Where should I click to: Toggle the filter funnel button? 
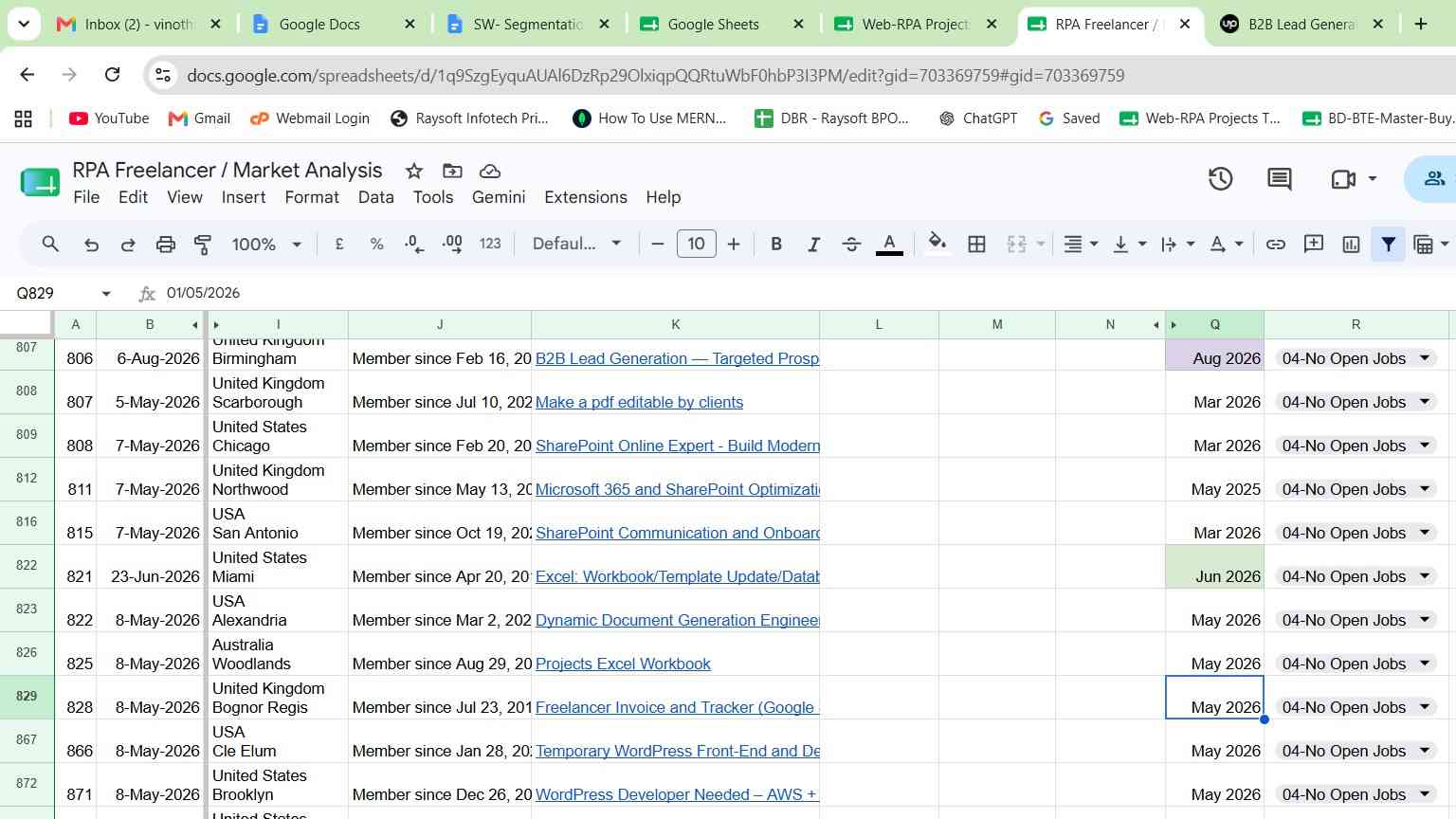pos(1388,245)
